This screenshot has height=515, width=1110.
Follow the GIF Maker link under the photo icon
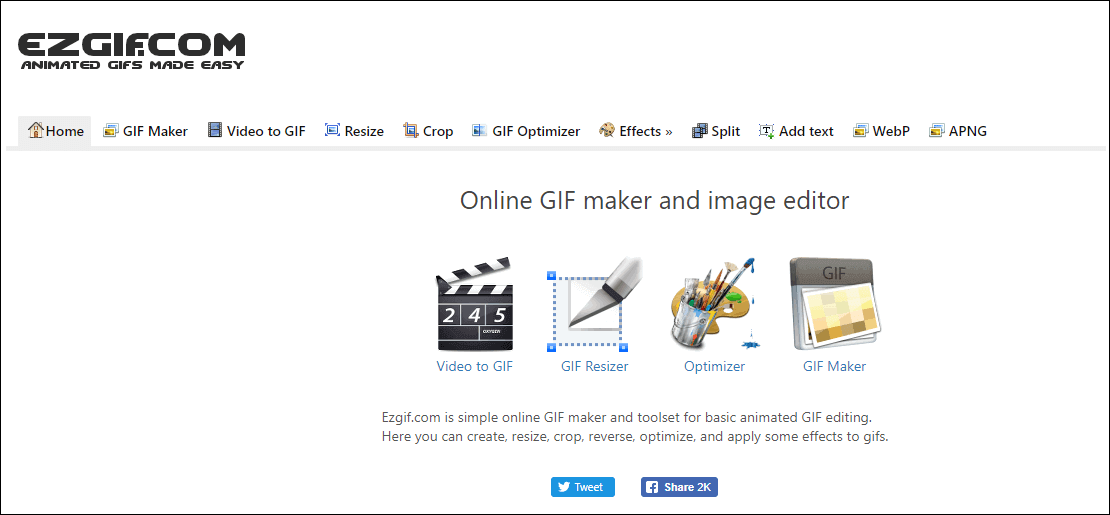click(835, 366)
